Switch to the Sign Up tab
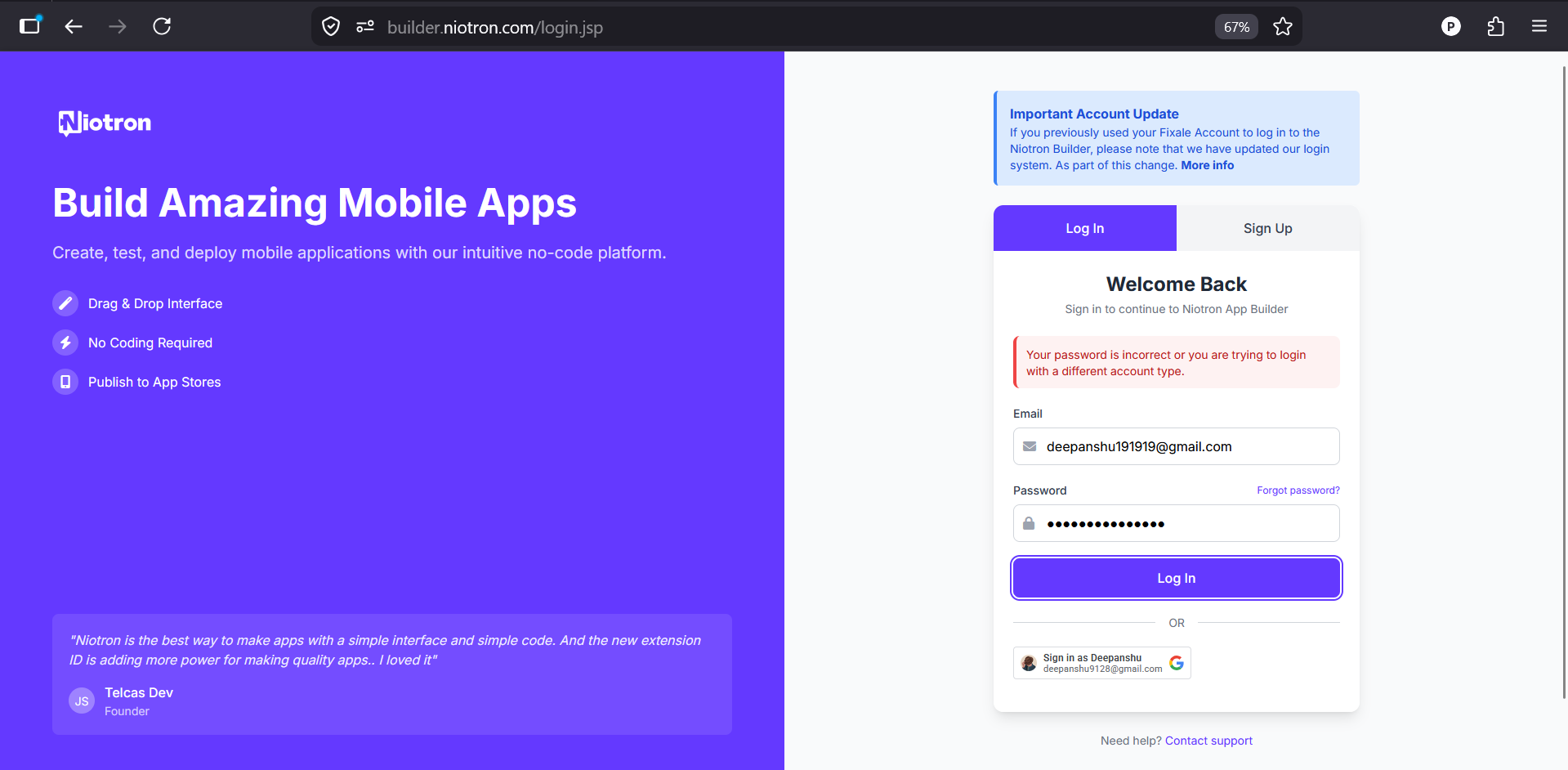1568x770 pixels. point(1267,229)
